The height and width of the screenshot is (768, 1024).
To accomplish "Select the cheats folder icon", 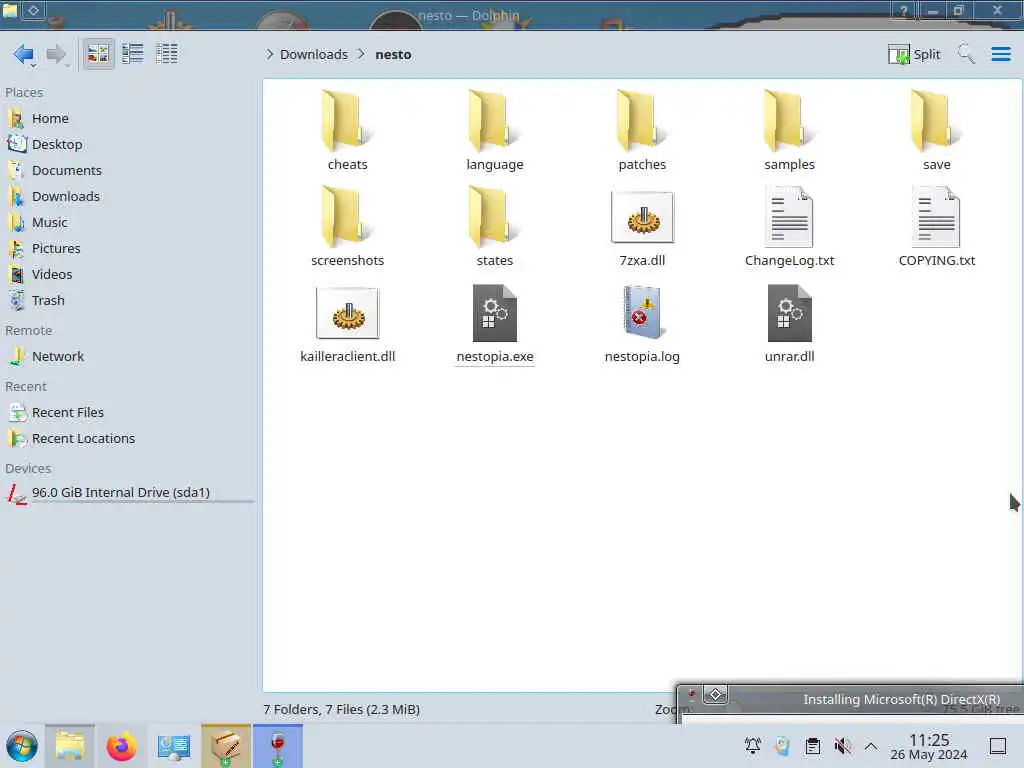I will click(x=347, y=121).
